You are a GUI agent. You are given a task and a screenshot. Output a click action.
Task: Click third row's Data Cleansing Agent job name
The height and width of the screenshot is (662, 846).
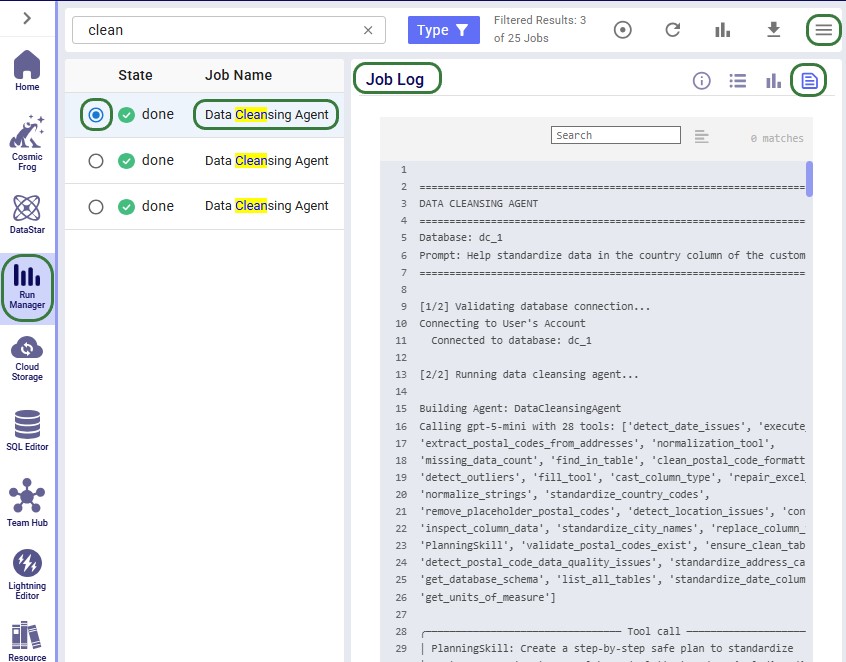click(x=267, y=206)
